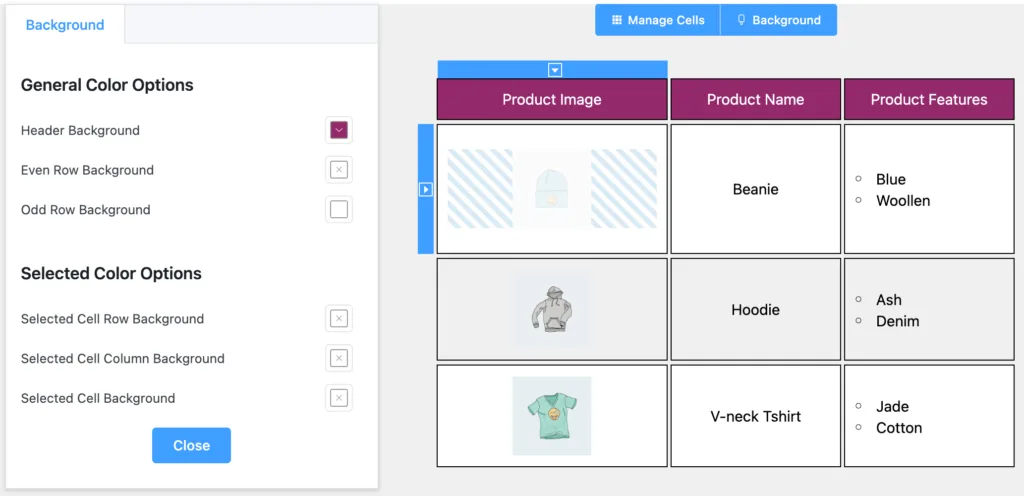Image resolution: width=1024 pixels, height=496 pixels.
Task: Click the column selector arrow above Product Image
Action: [x=555, y=70]
